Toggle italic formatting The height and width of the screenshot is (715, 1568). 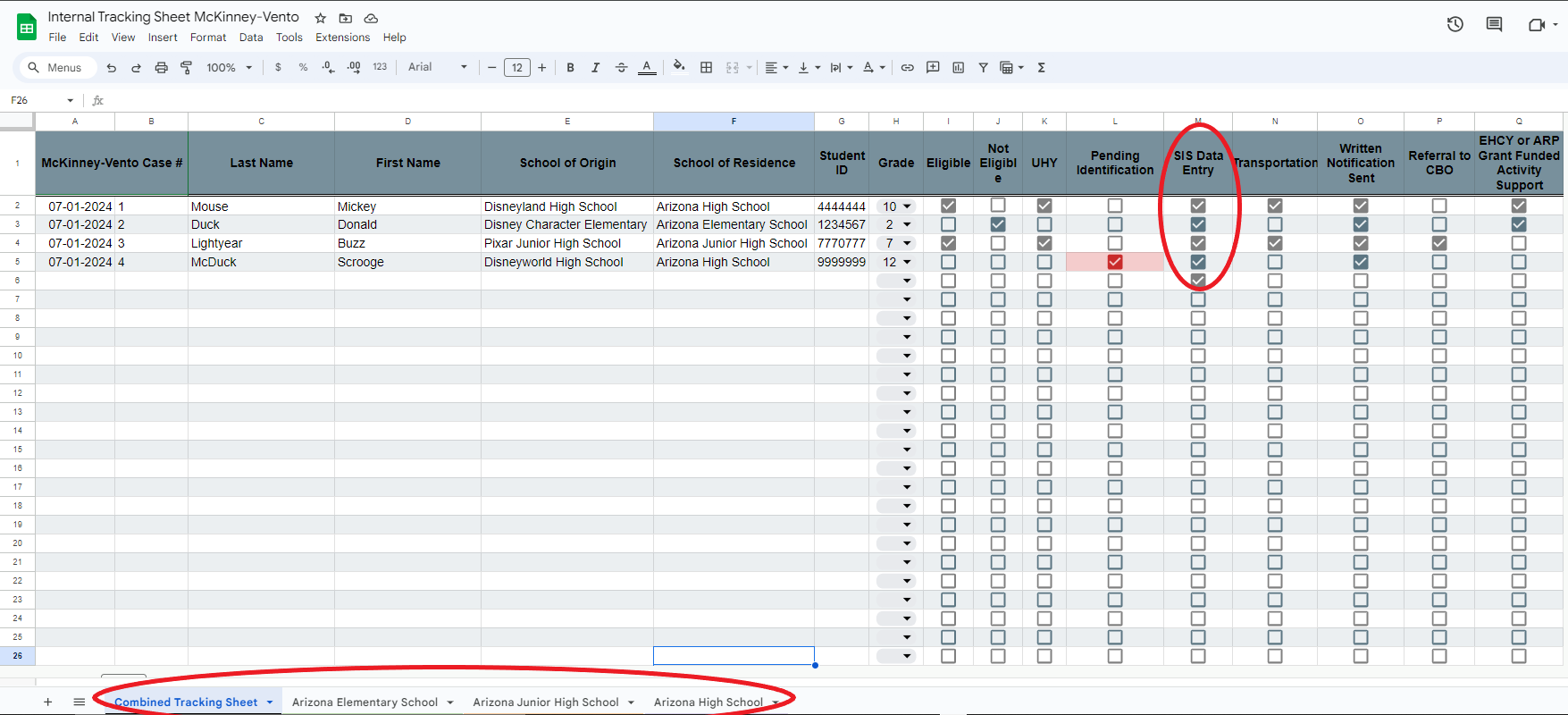pos(595,68)
